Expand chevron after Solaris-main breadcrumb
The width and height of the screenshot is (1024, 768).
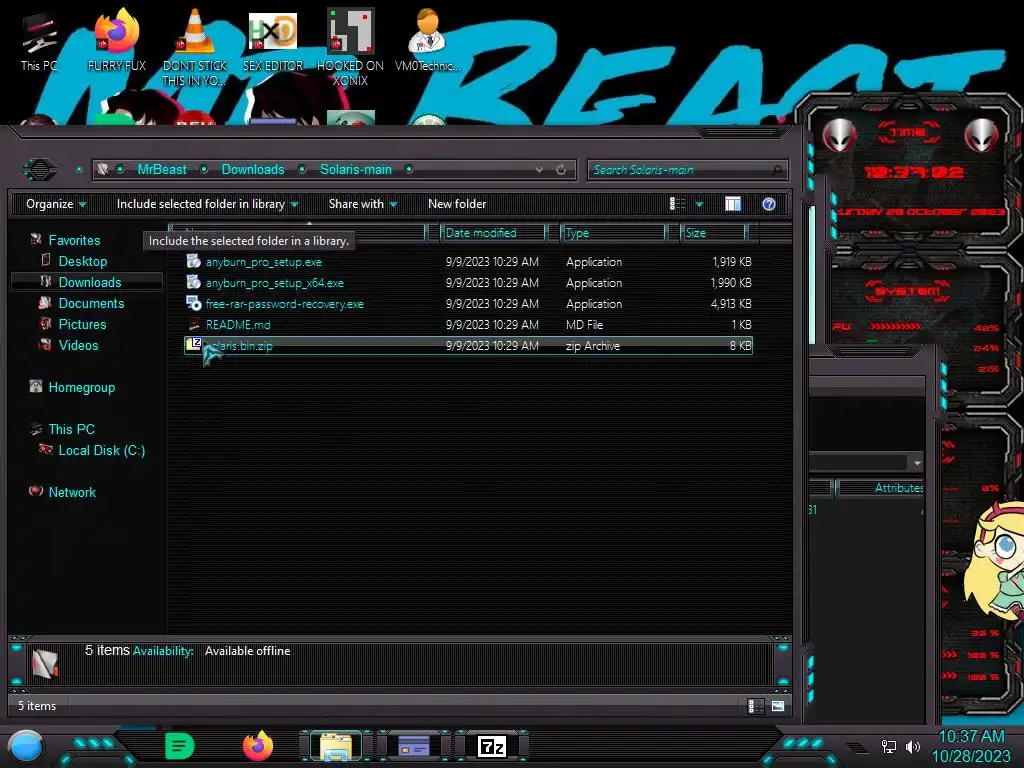[x=409, y=169]
